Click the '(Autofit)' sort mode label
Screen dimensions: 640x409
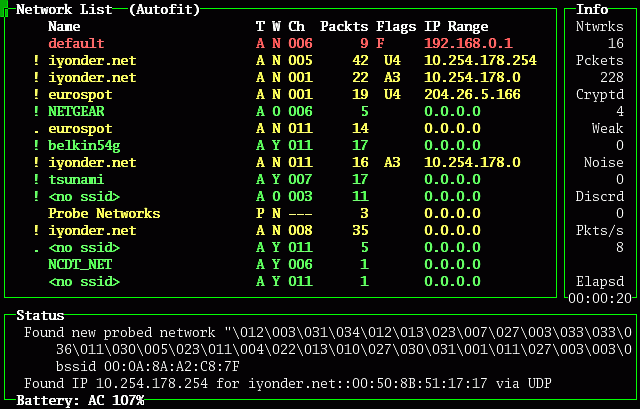pyautogui.click(x=164, y=9)
